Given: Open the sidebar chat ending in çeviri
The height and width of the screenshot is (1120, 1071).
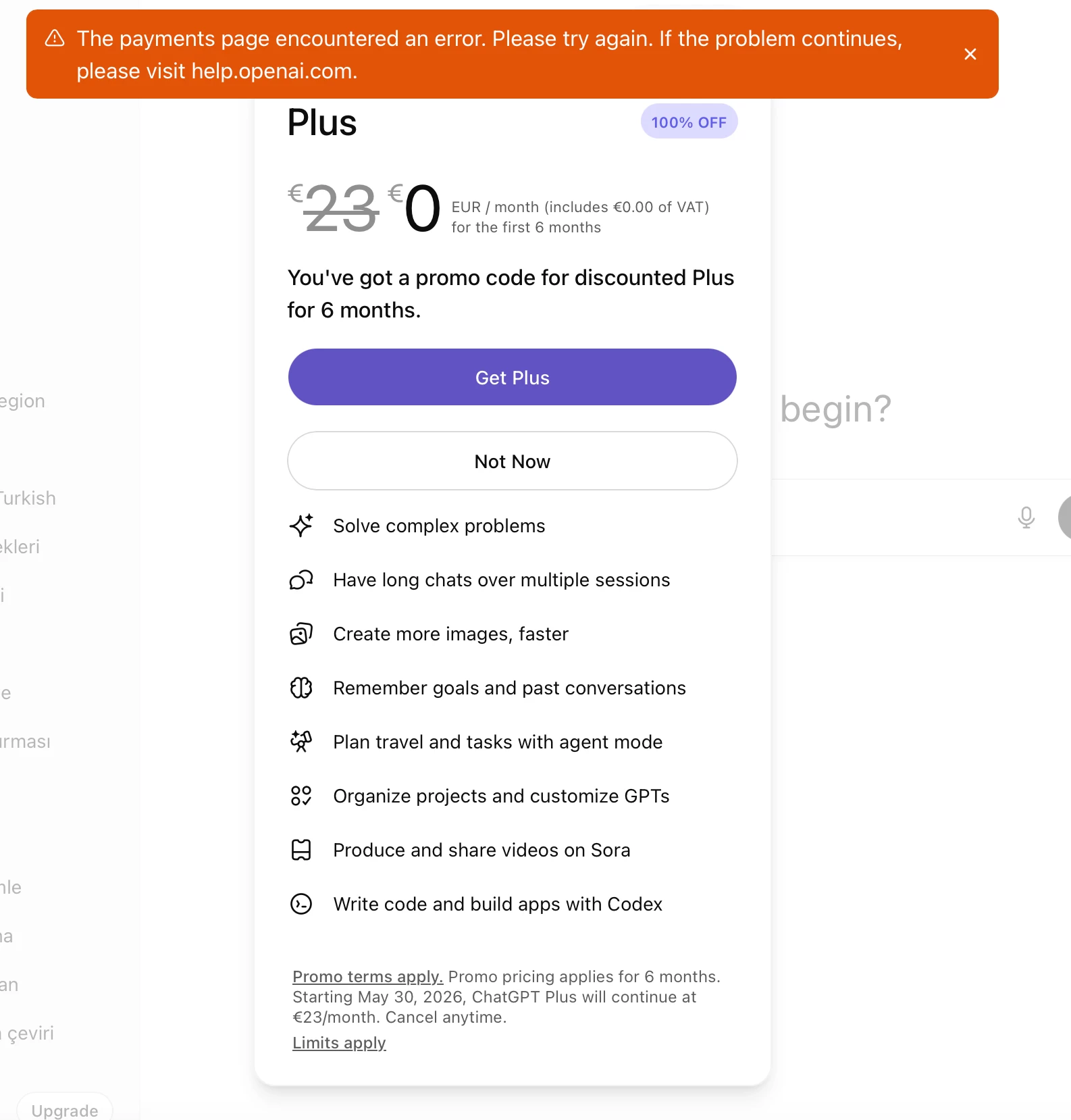Looking at the screenshot, I should point(28,1033).
